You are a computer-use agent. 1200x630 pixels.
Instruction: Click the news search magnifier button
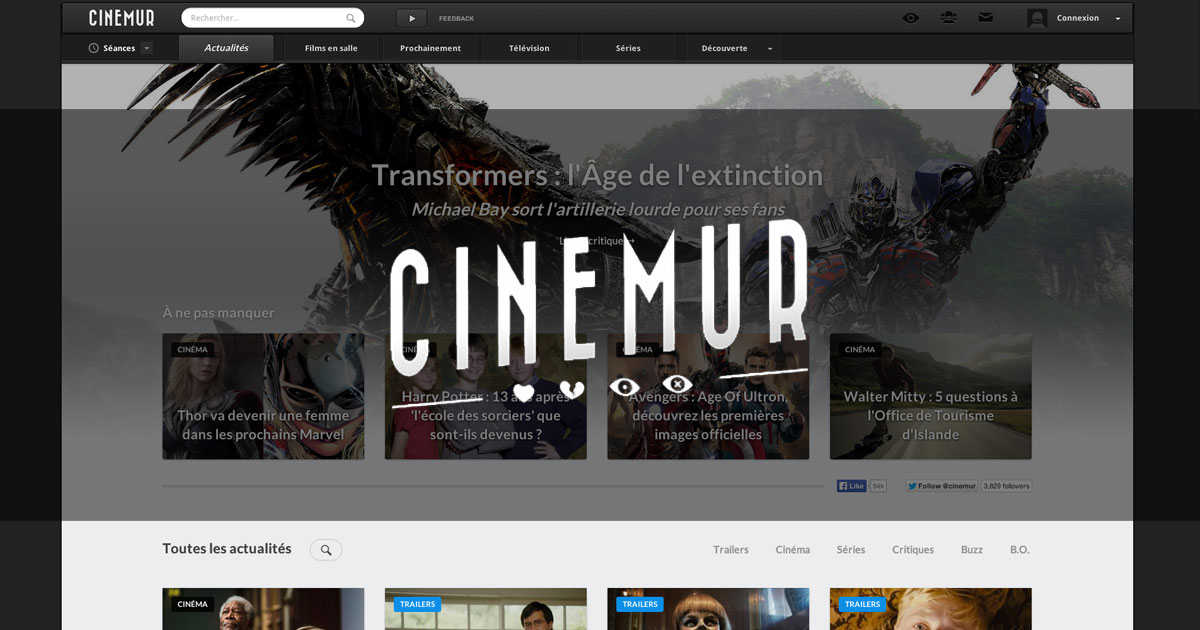[326, 550]
